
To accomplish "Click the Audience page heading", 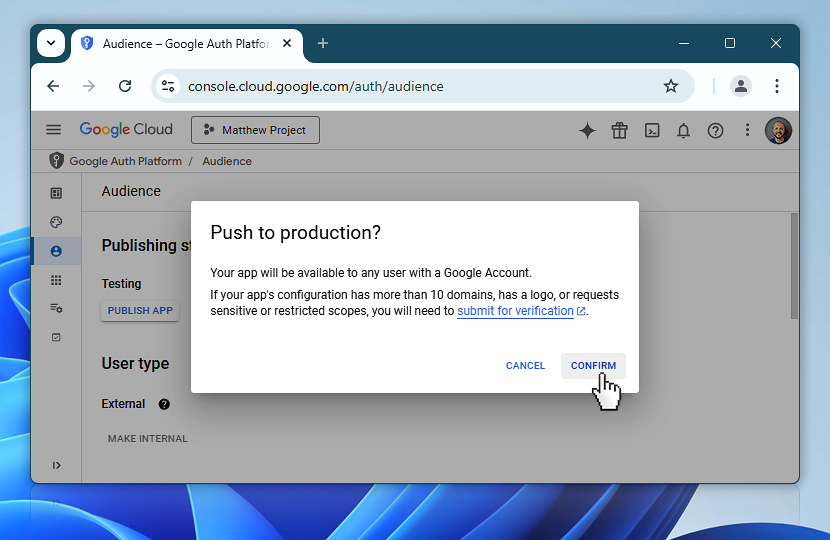I will point(131,191).
